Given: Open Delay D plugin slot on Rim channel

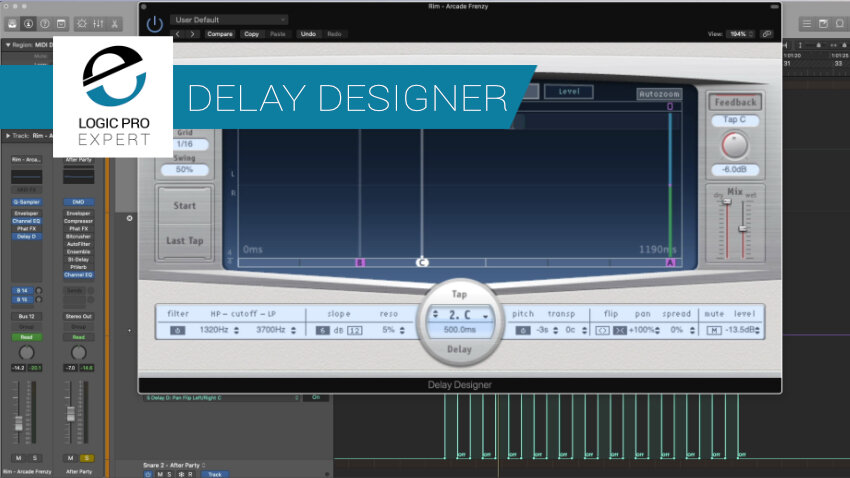Looking at the screenshot, I should tap(27, 236).
